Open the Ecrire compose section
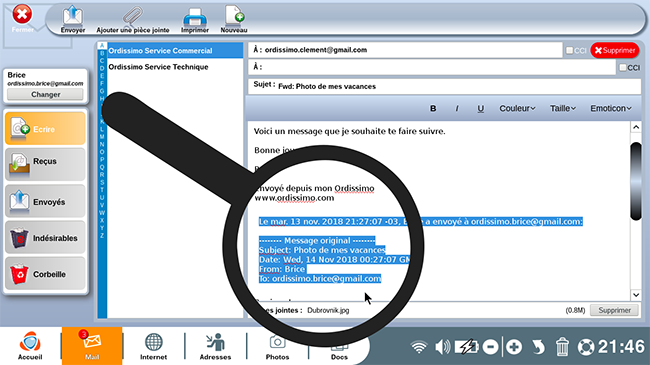The width and height of the screenshot is (650, 365). 45,129
